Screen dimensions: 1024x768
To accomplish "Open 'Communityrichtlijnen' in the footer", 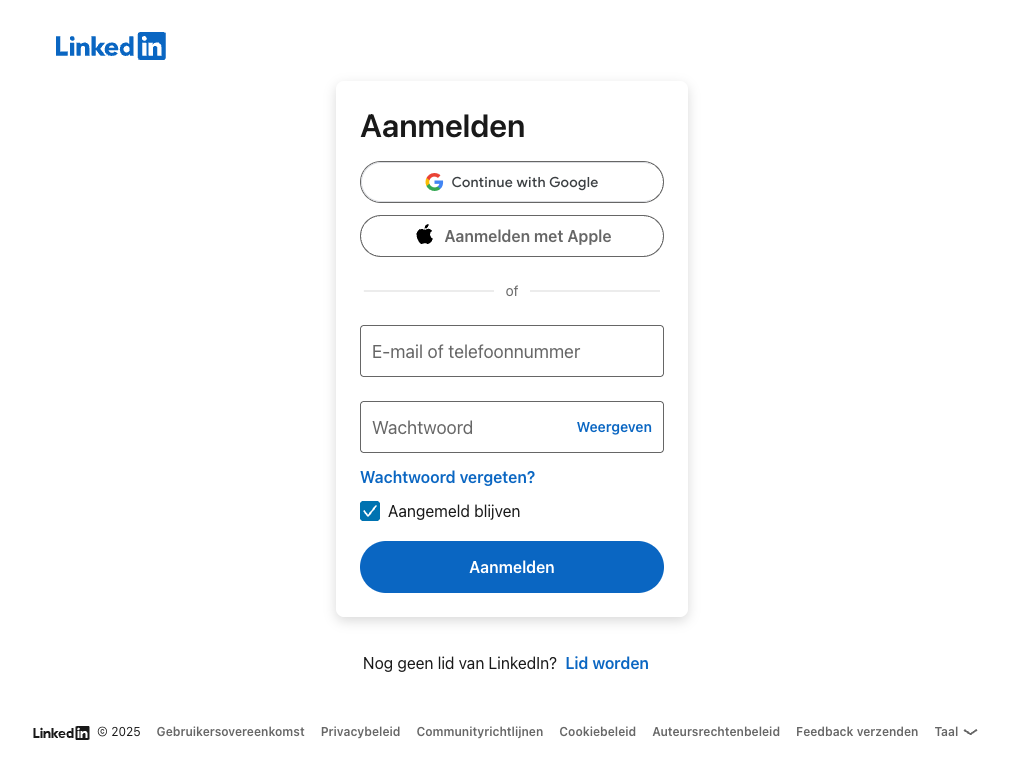I will click(480, 732).
